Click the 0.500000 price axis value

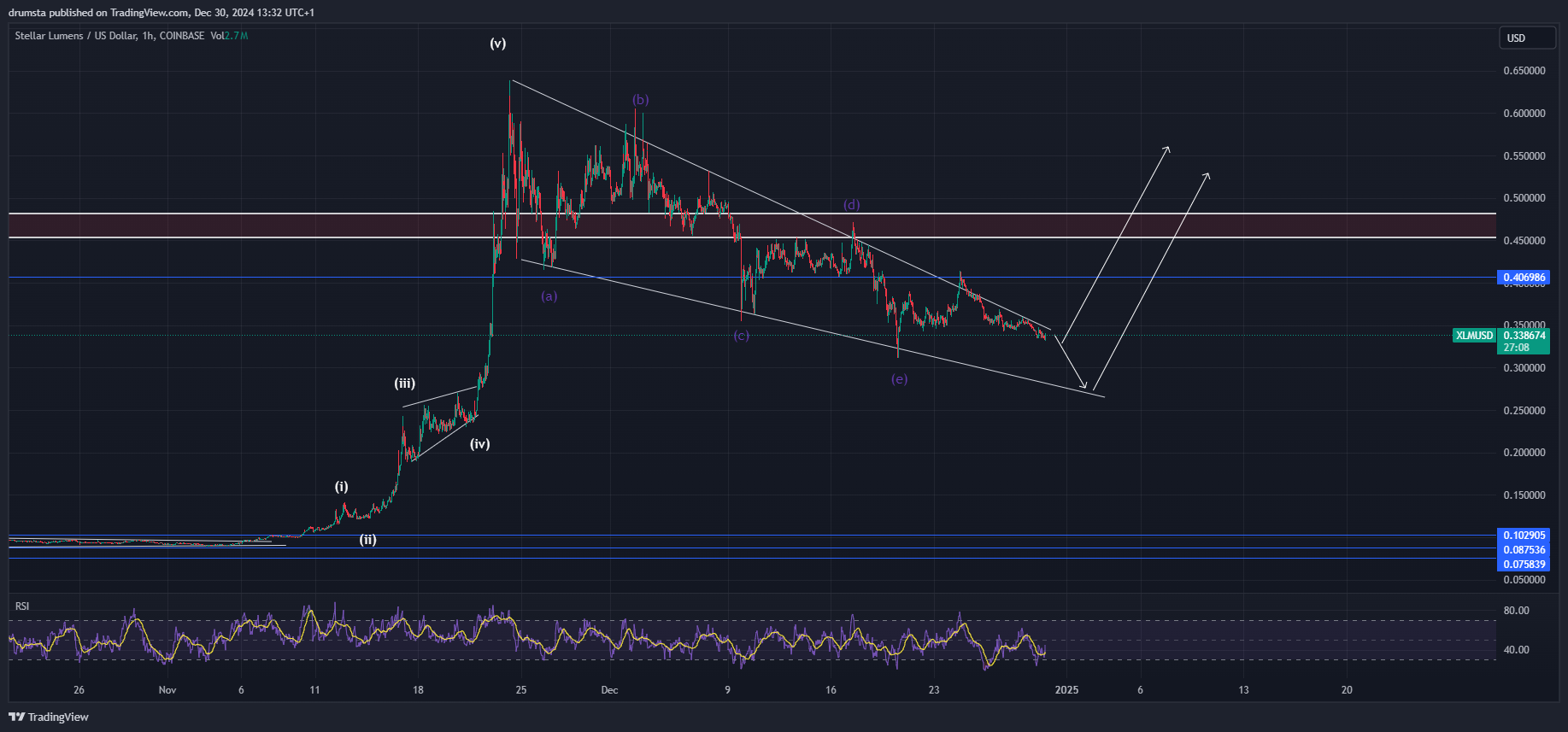click(1524, 198)
